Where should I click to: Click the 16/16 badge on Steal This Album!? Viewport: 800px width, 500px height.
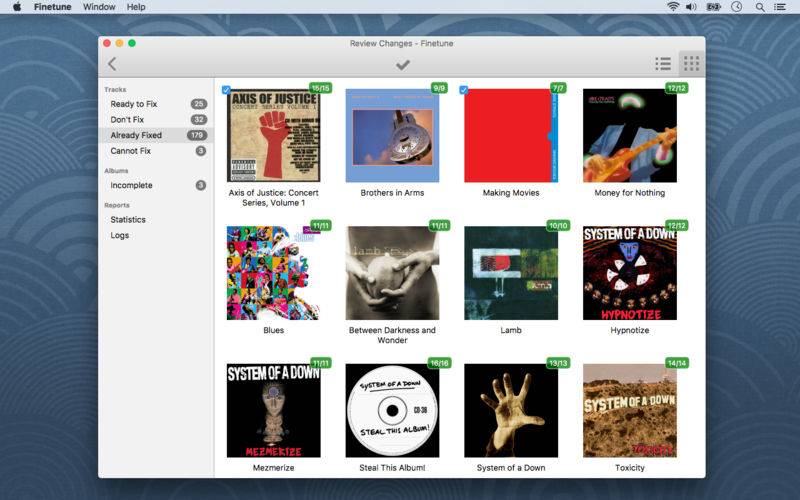coord(439,363)
